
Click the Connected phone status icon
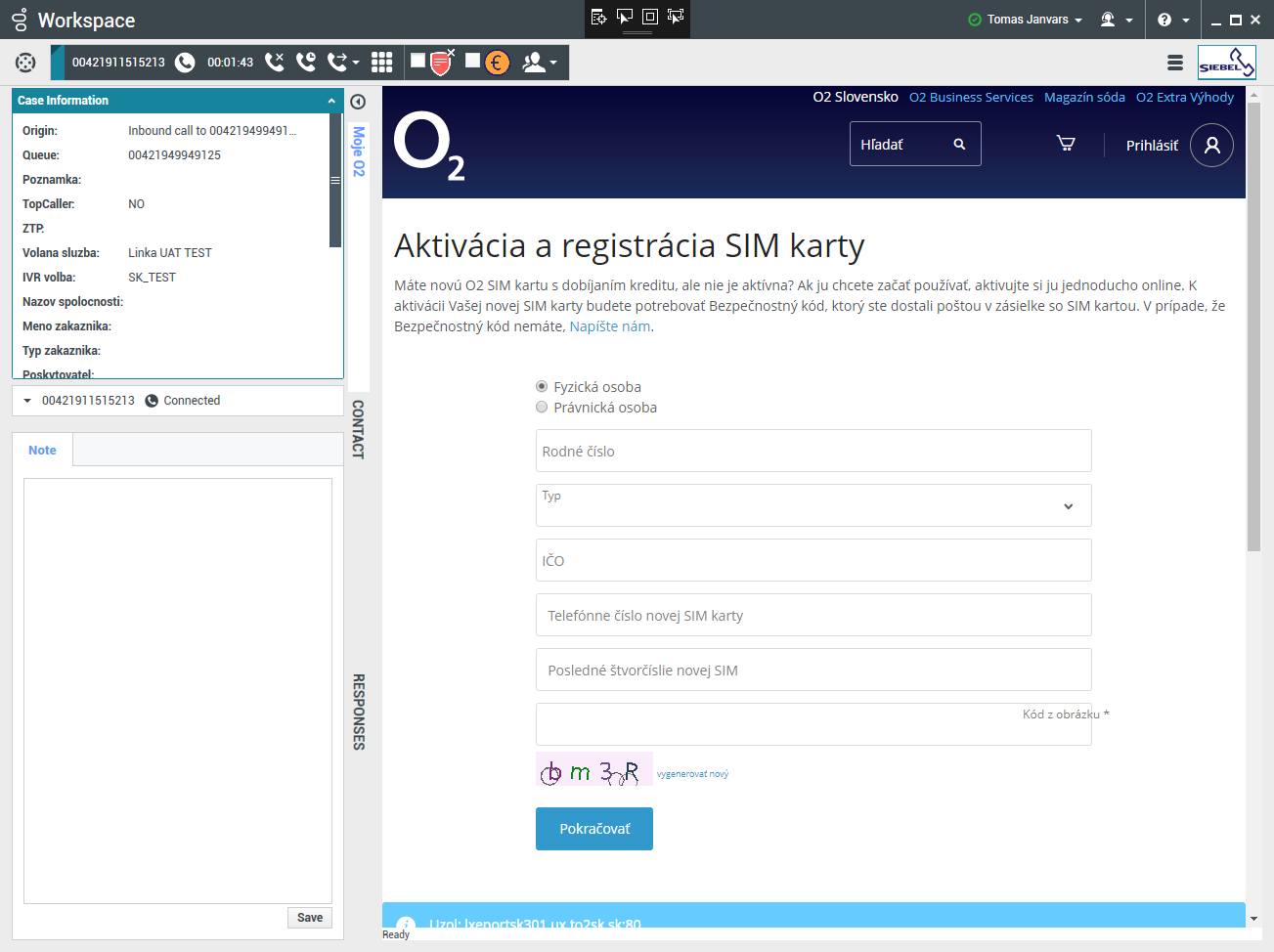(152, 401)
